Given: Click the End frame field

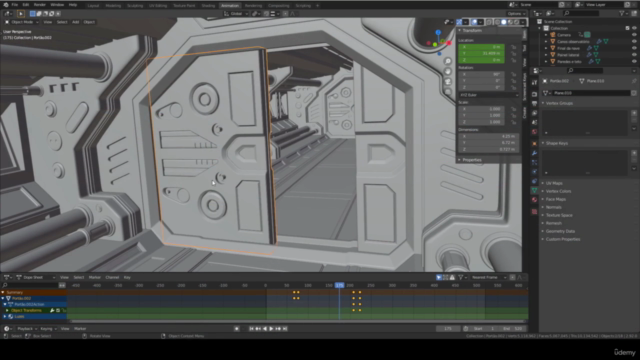Looking at the screenshot, I should (x=513, y=329).
